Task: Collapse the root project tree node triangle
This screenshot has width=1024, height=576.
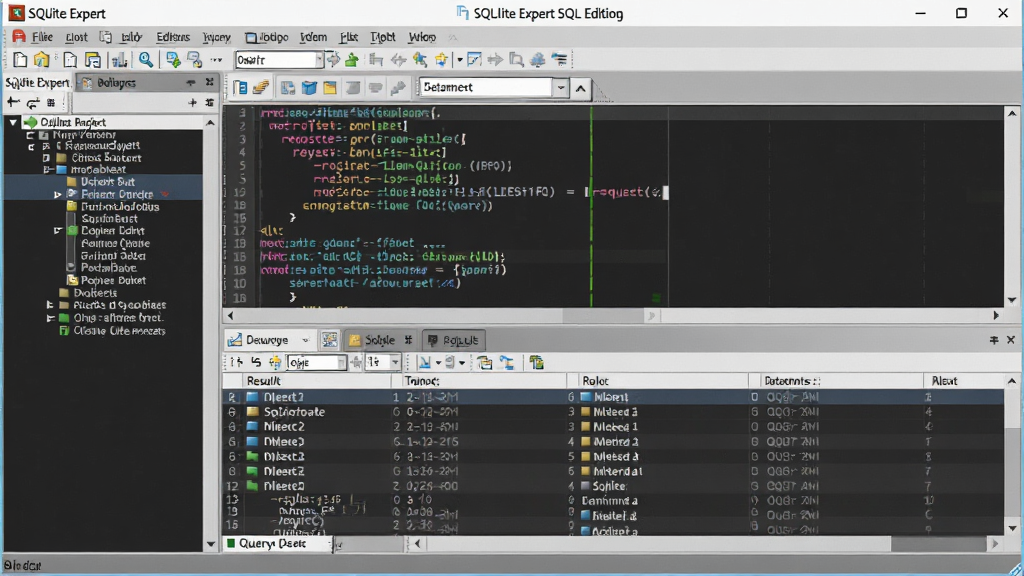Action: 13,122
